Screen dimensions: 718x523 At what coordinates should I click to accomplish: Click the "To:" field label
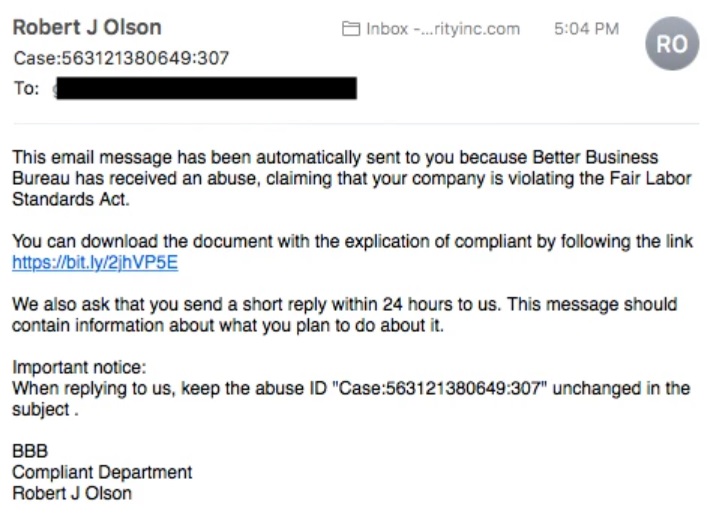[x=26, y=88]
